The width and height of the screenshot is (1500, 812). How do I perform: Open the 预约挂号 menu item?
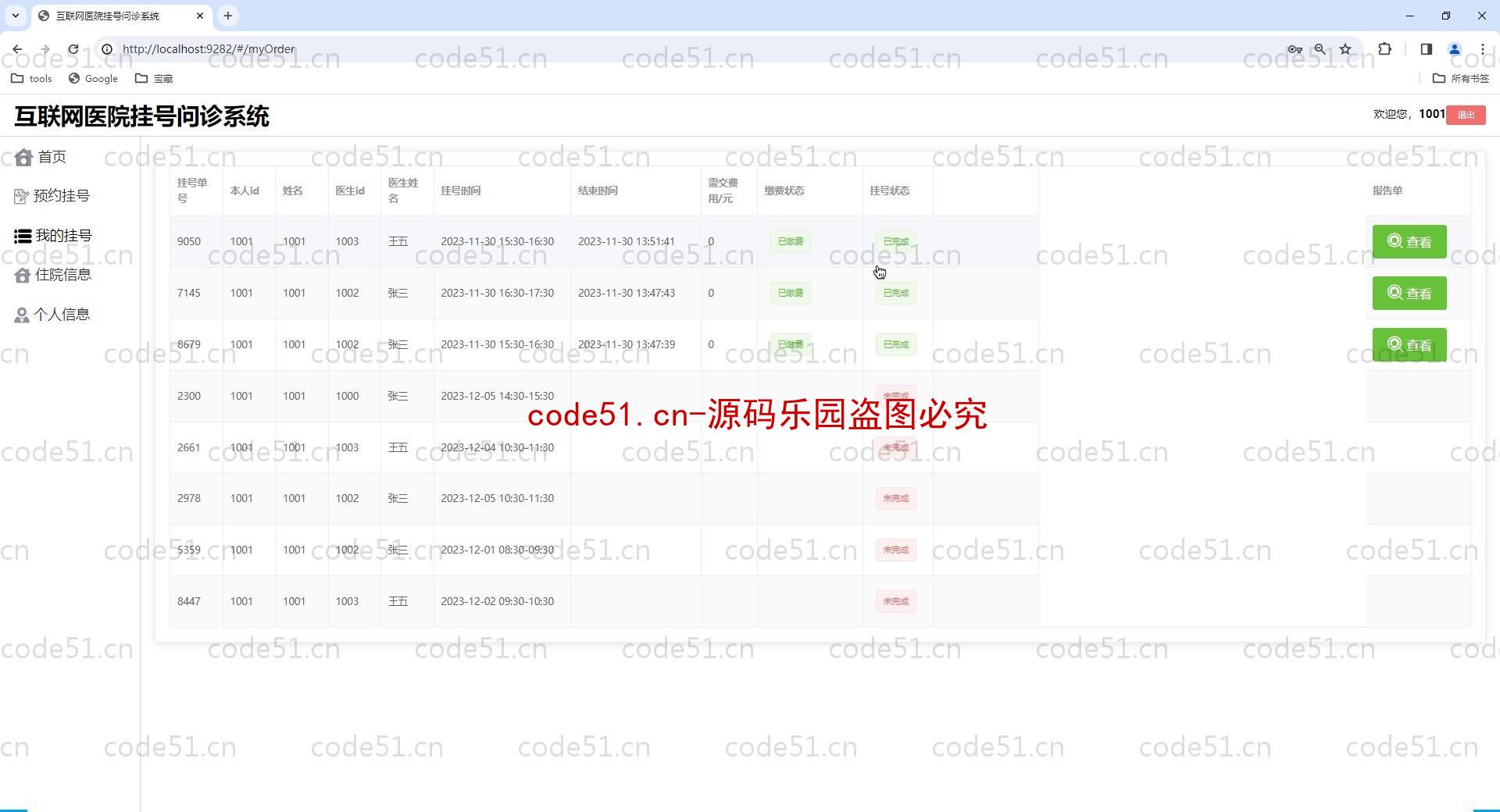point(52,196)
